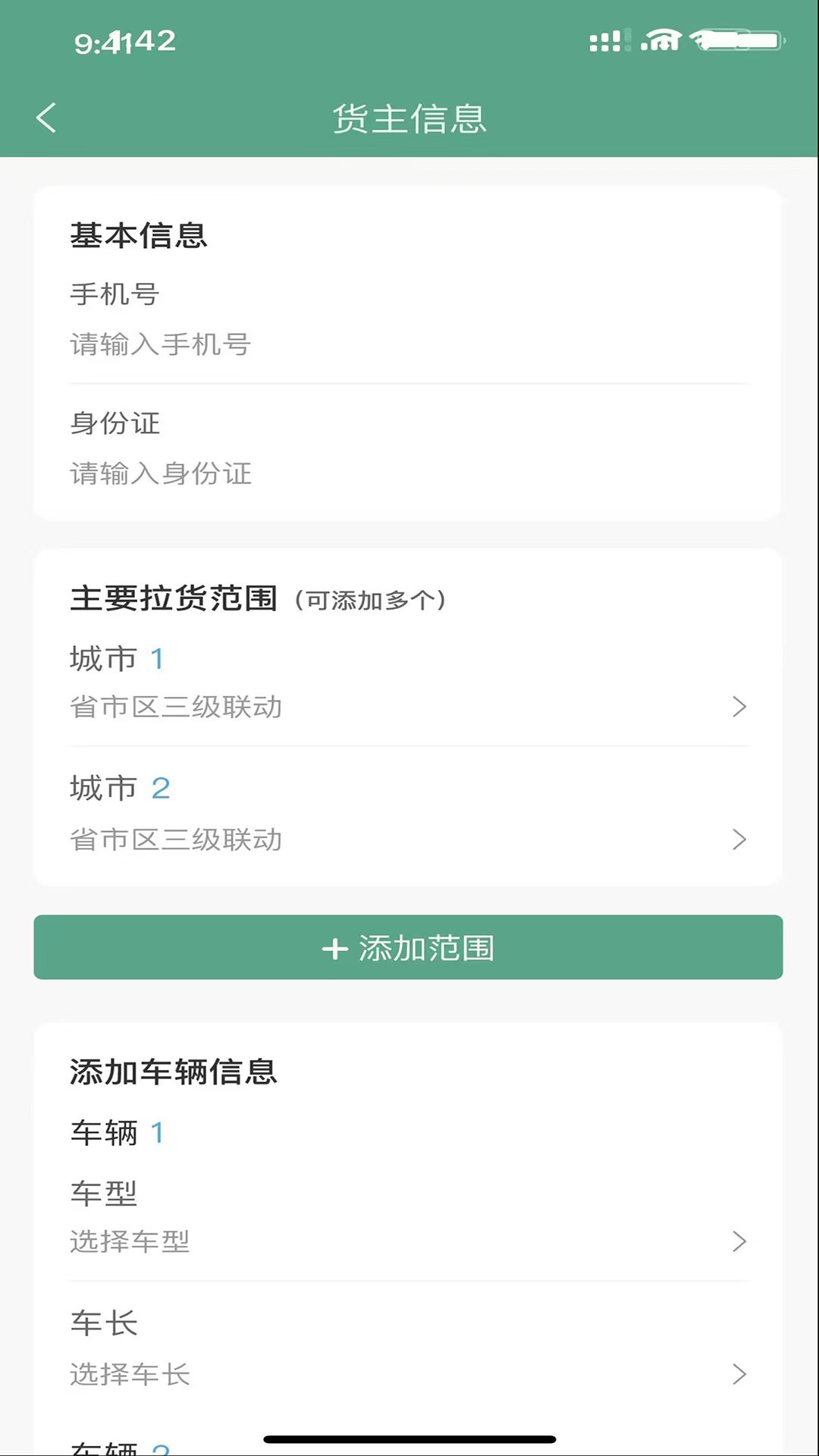The width and height of the screenshot is (819, 1456).
Task: Tap the cellular signal status icon
Action: tap(606, 41)
